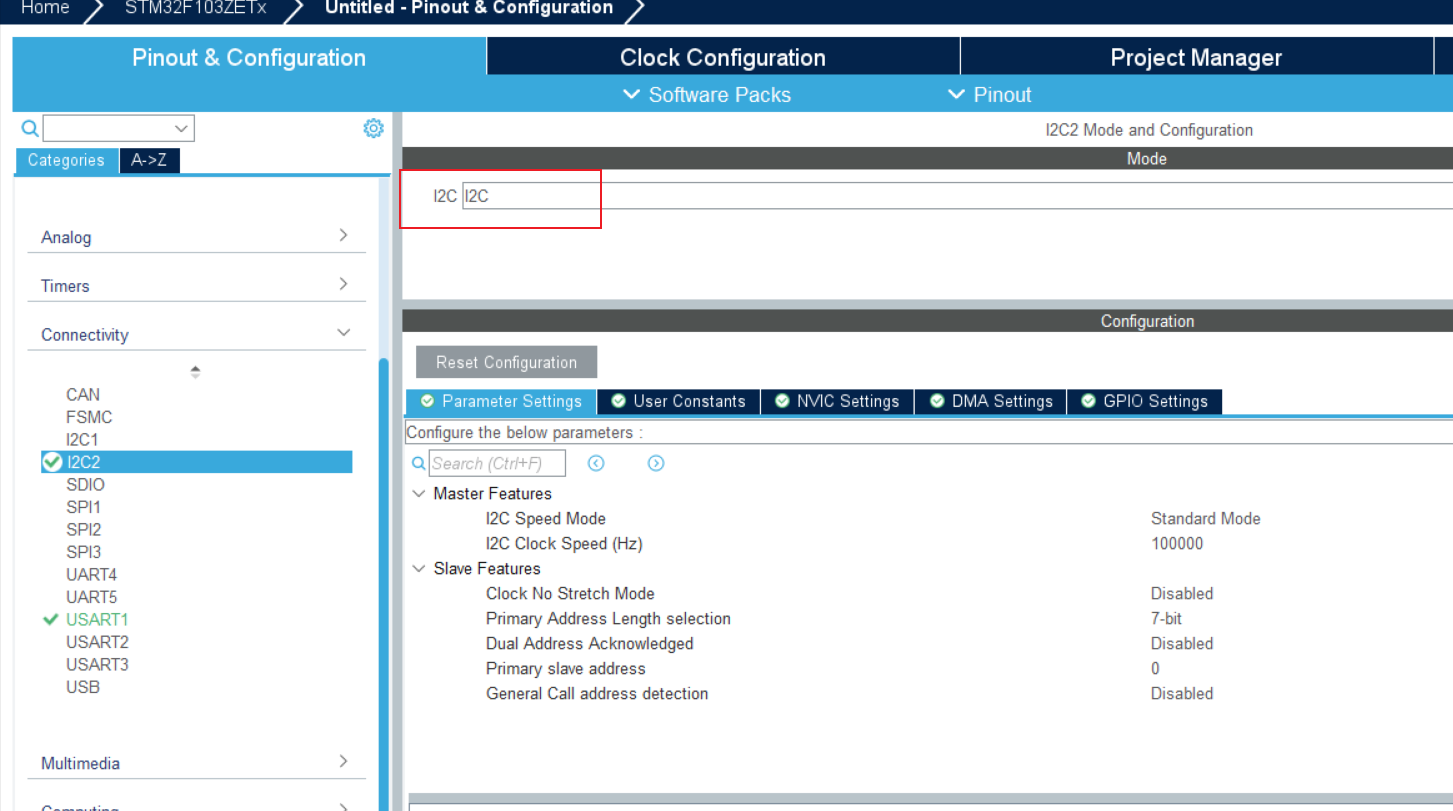Click the green check mark beside USART1

tap(52, 619)
